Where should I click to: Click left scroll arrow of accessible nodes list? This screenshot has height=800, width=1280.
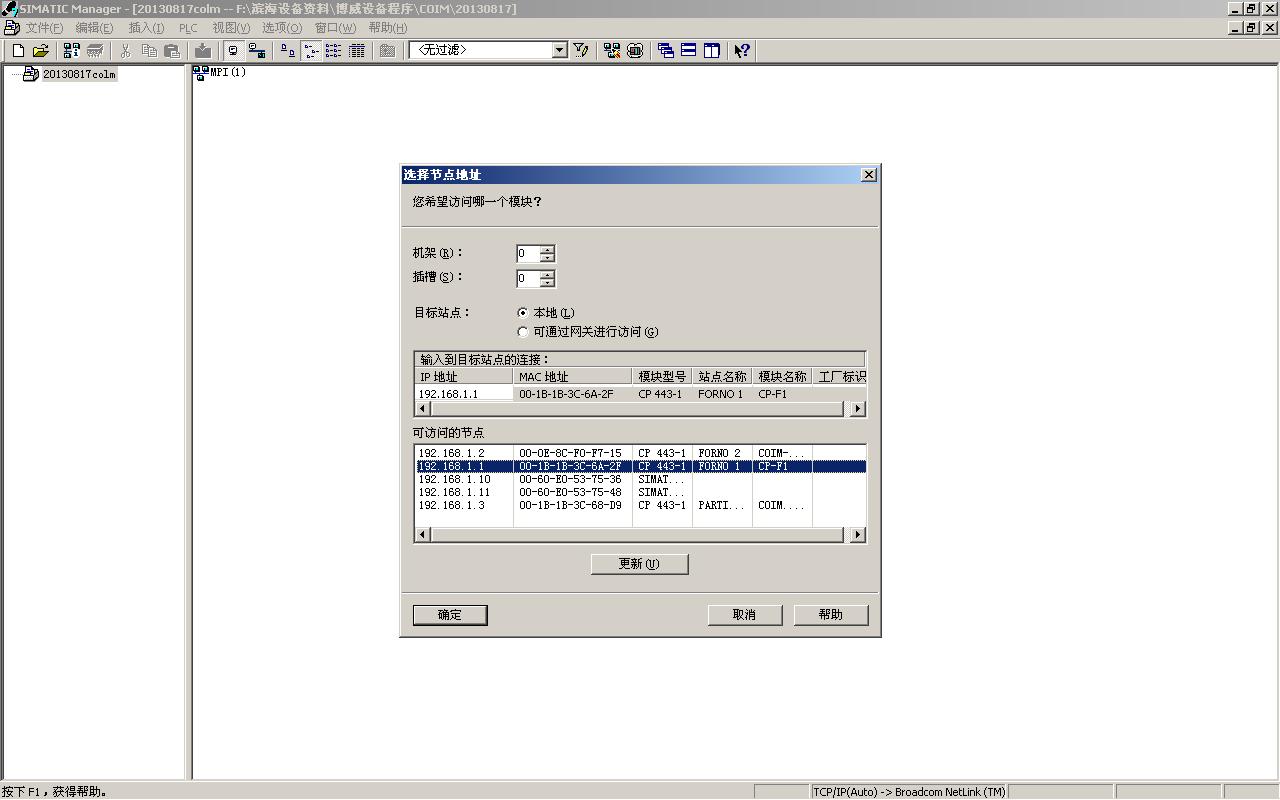pos(423,535)
